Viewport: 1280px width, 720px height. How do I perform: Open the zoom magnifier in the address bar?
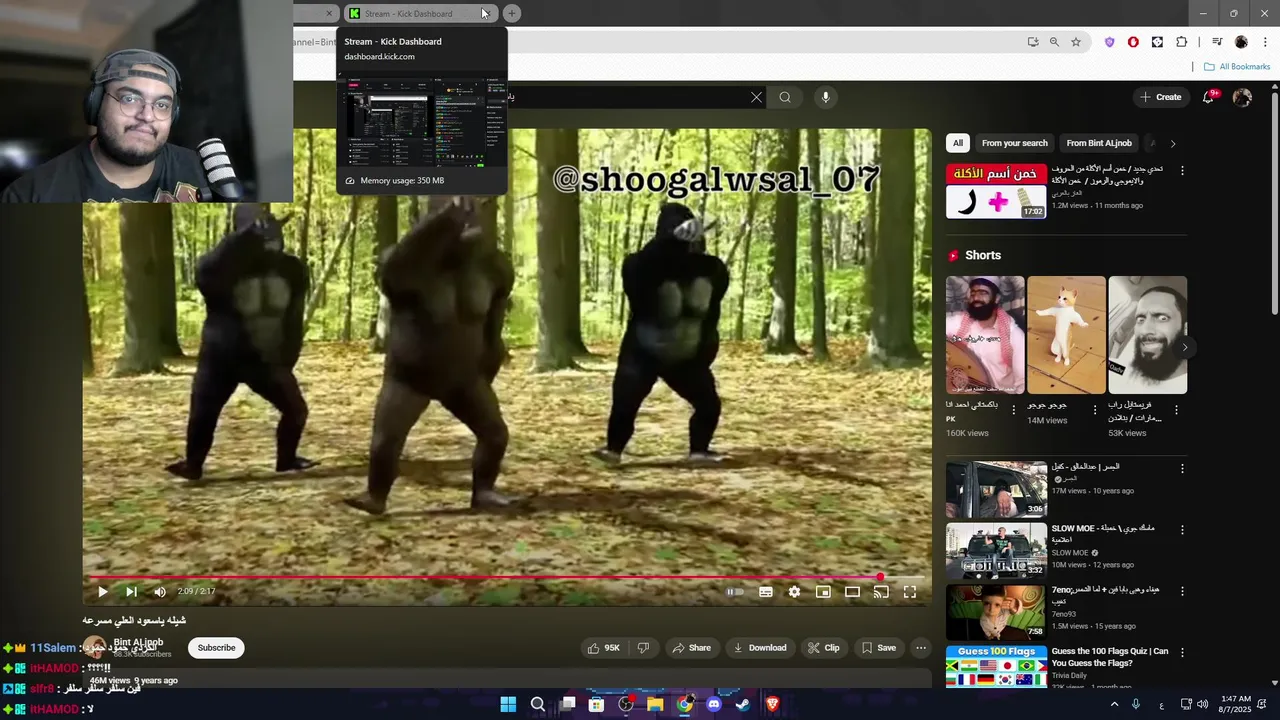tap(1054, 42)
